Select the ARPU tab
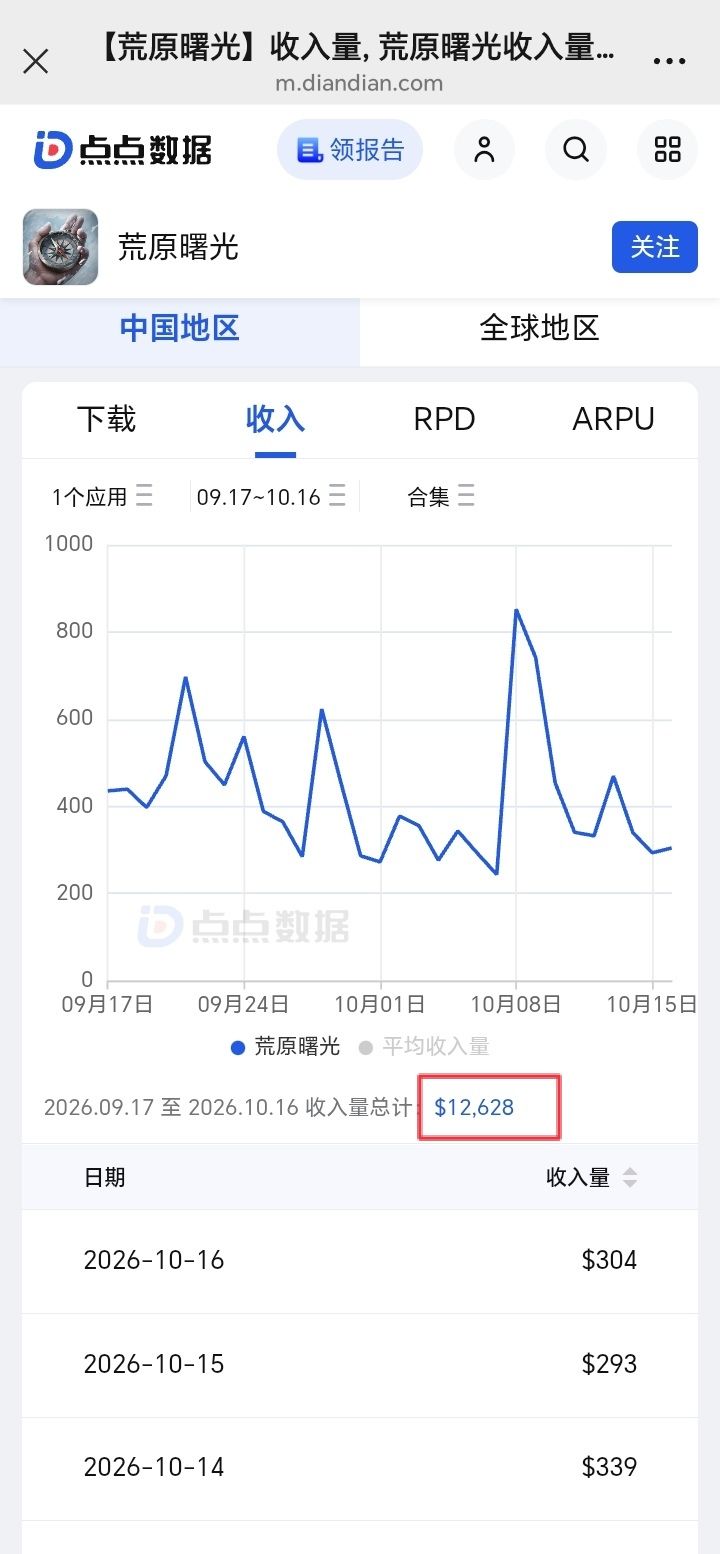The image size is (720, 1554). 613,419
